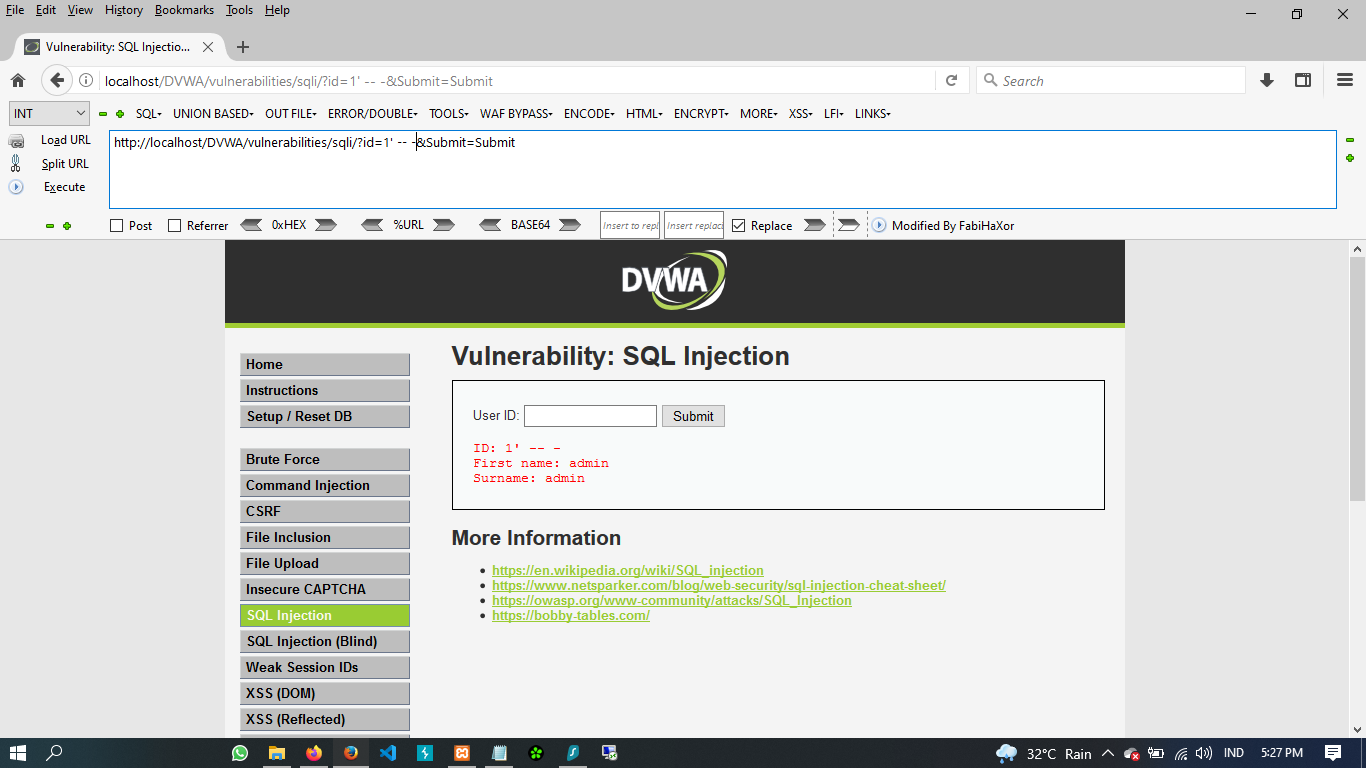Expand the TOOLS dropdown
Screen dimensions: 1366x768
tap(448, 114)
